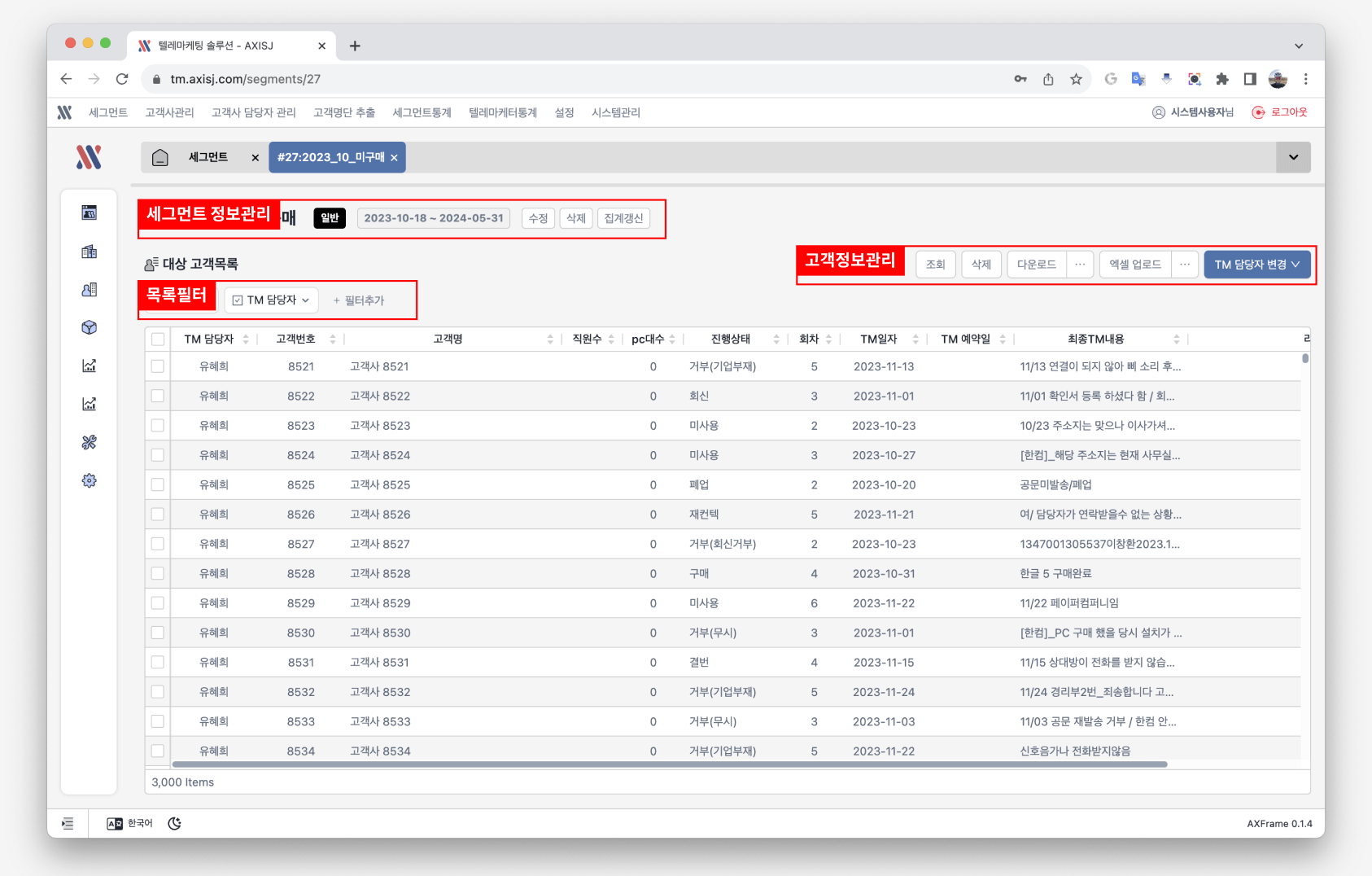
Task: Close the #27:2023_10_미구매 tab
Action: point(394,158)
